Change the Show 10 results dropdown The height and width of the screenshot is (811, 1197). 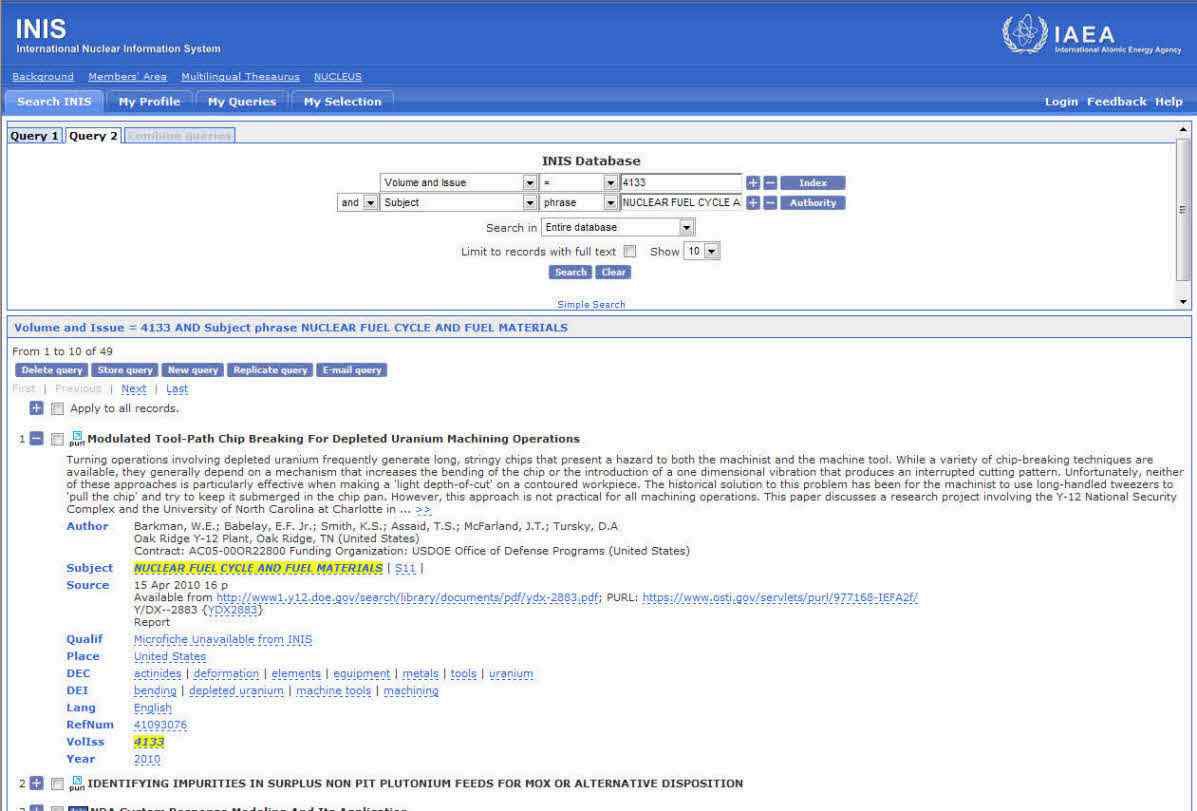tap(711, 252)
